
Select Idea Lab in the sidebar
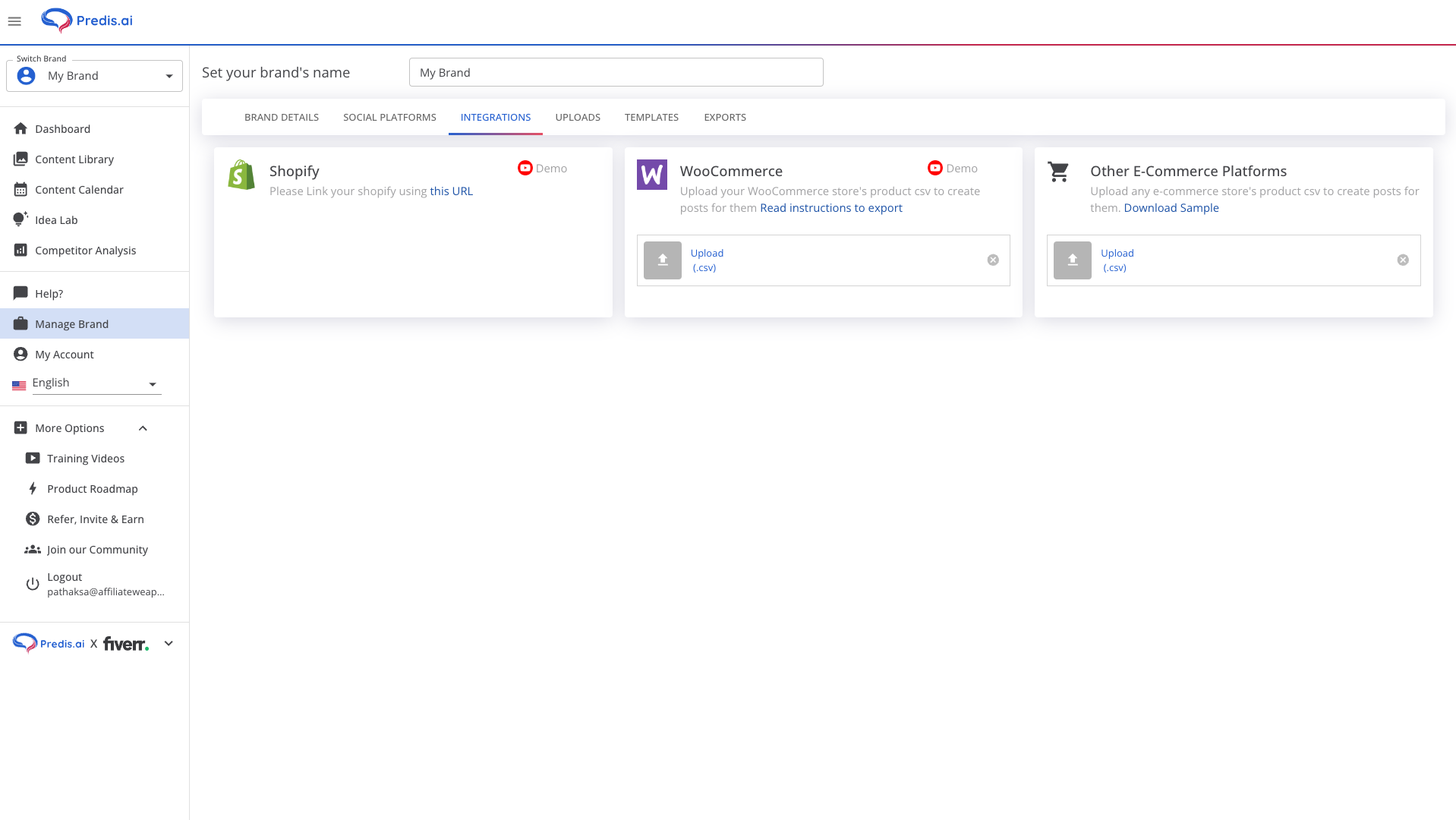[55, 219]
